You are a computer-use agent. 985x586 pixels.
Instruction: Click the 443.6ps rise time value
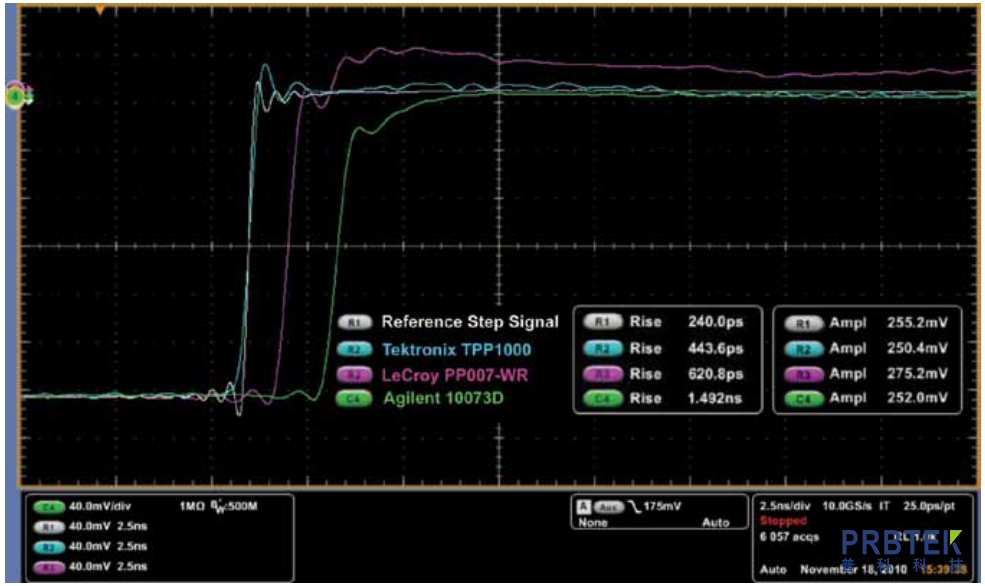click(x=716, y=349)
